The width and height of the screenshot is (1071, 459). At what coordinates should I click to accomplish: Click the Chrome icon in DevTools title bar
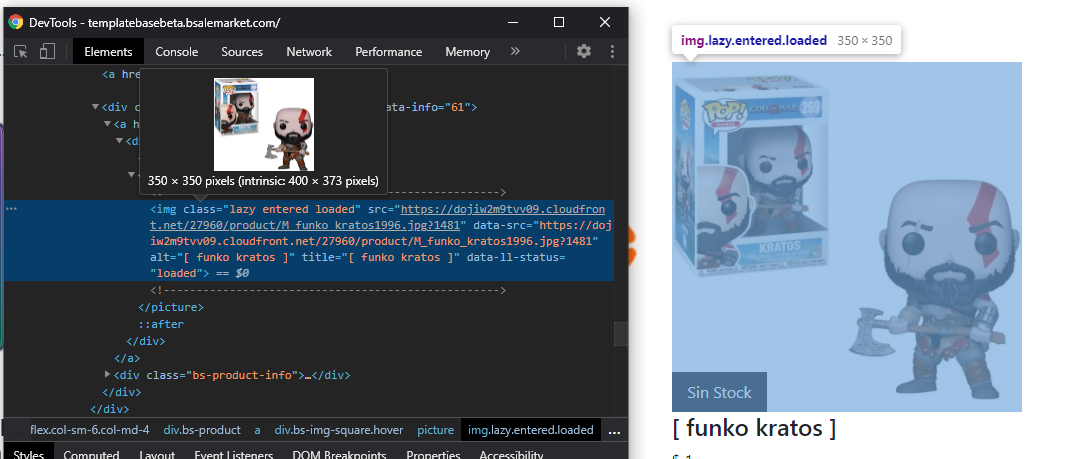[x=15, y=23]
